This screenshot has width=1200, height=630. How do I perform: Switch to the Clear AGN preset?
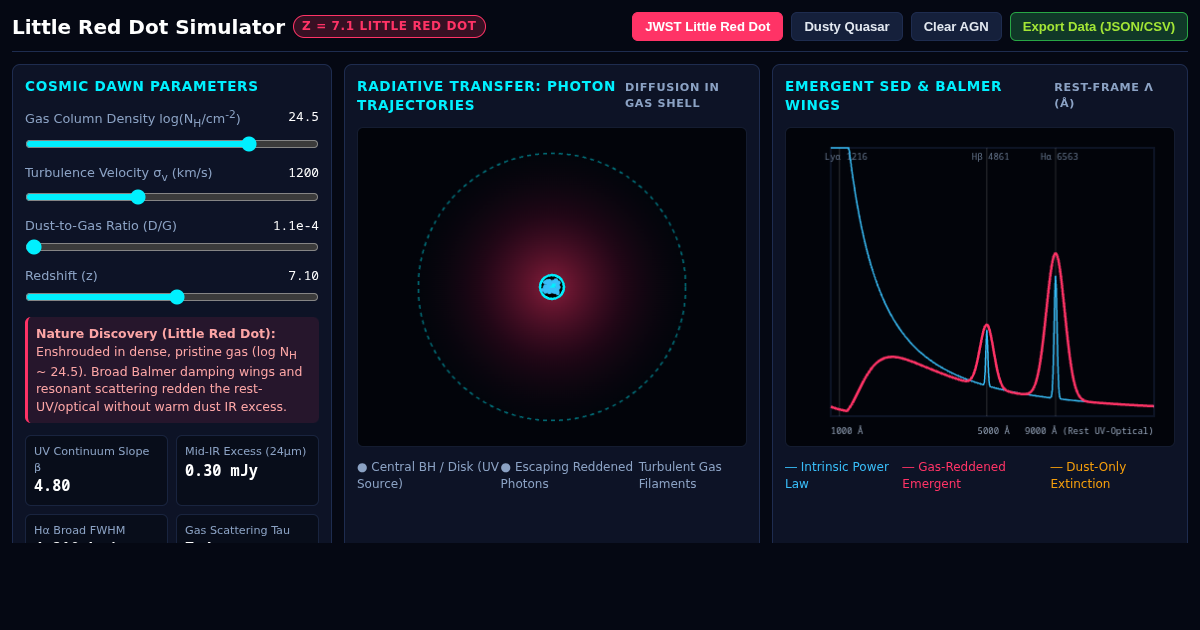pos(956,27)
